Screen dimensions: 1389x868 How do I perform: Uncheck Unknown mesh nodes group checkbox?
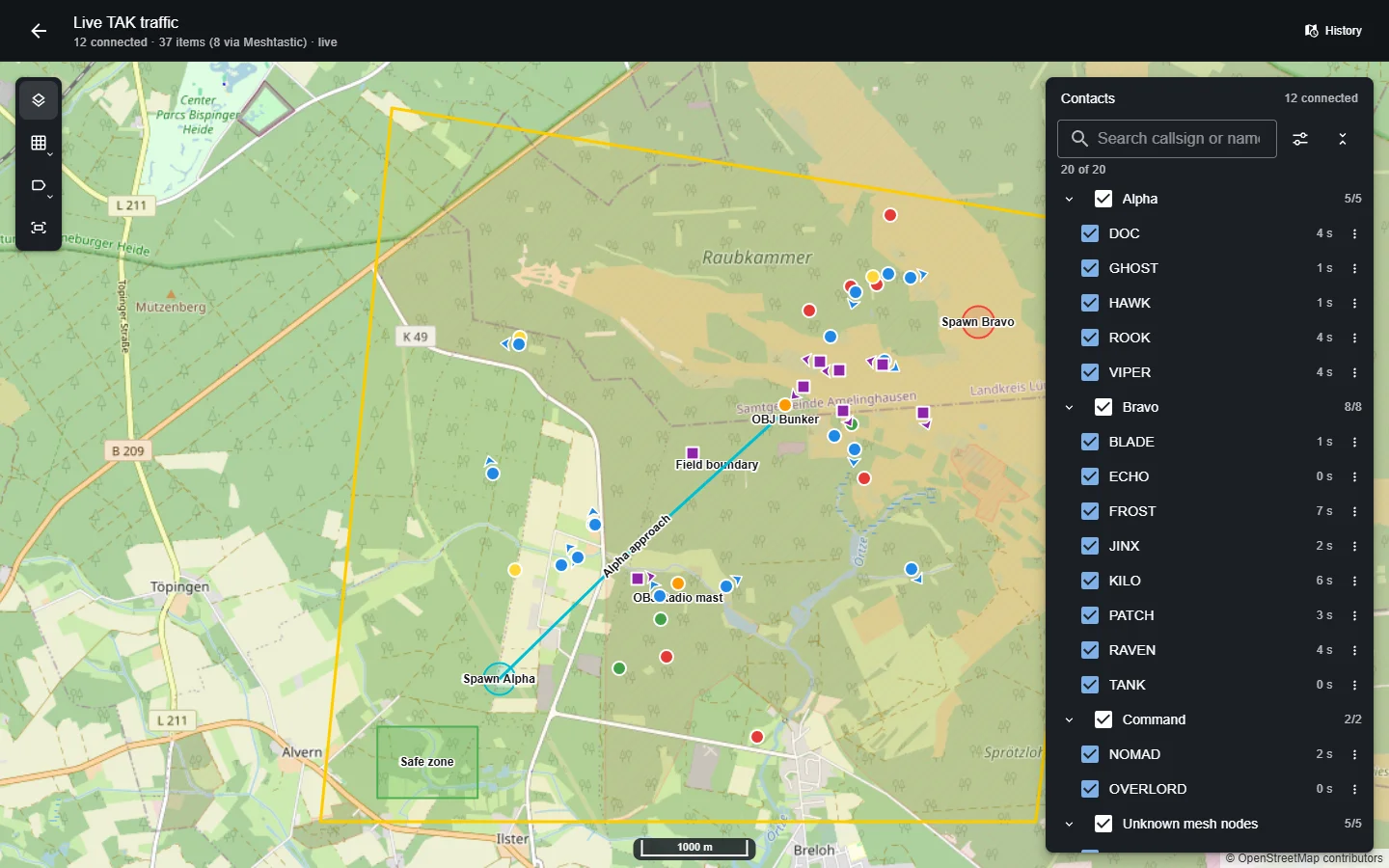1103,824
